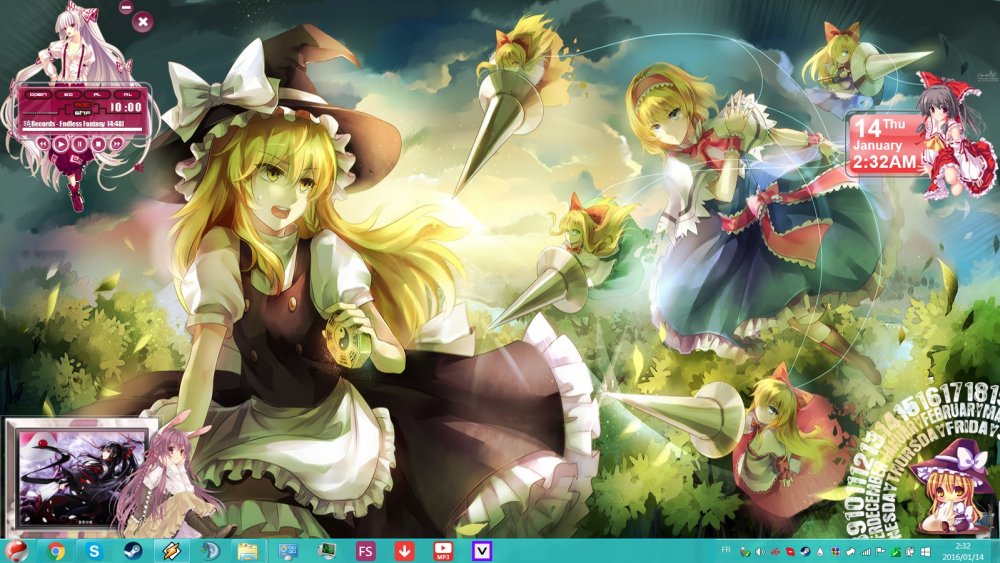The width and height of the screenshot is (1000, 563).
Task: Open the taskbar clock showing 2:32
Action: [x=963, y=551]
